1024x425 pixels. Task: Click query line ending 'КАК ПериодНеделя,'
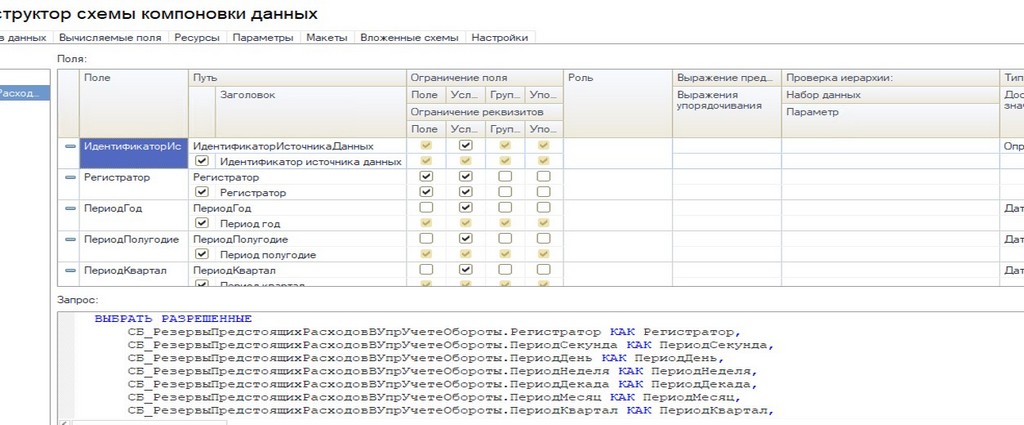click(x=444, y=371)
